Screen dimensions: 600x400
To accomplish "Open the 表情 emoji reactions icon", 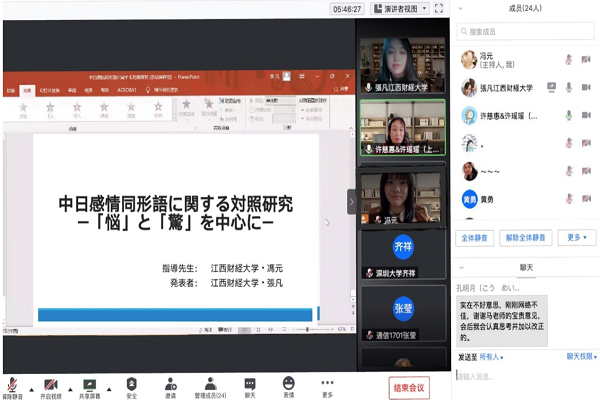I will 288,384.
